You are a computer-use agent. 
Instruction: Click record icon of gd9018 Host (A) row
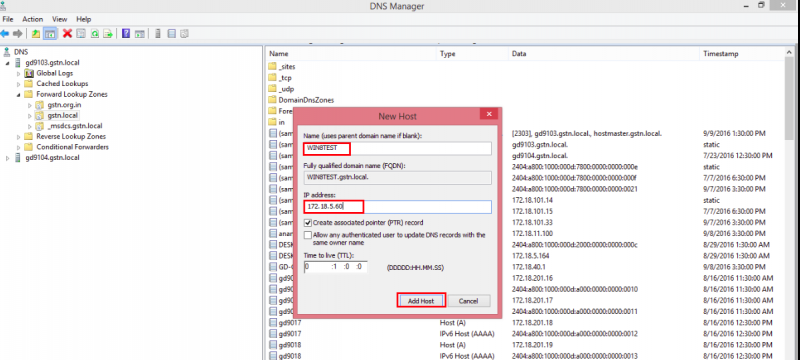273,345
